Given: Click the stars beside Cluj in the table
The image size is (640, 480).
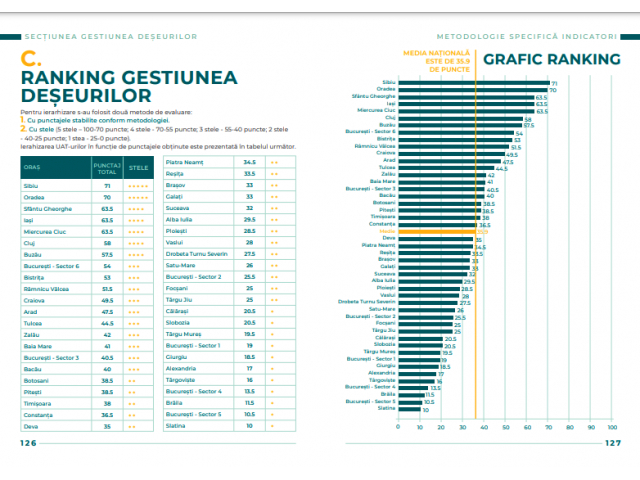Looking at the screenshot, I should tap(139, 243).
